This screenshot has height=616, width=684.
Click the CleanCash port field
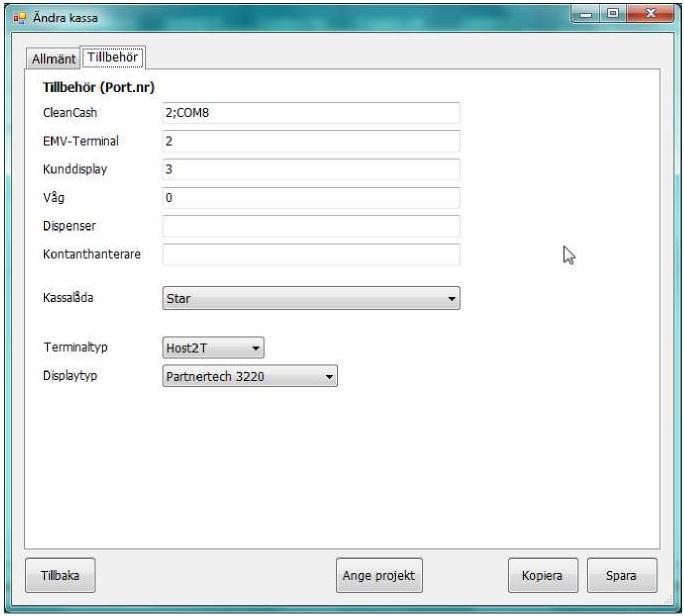click(311, 113)
